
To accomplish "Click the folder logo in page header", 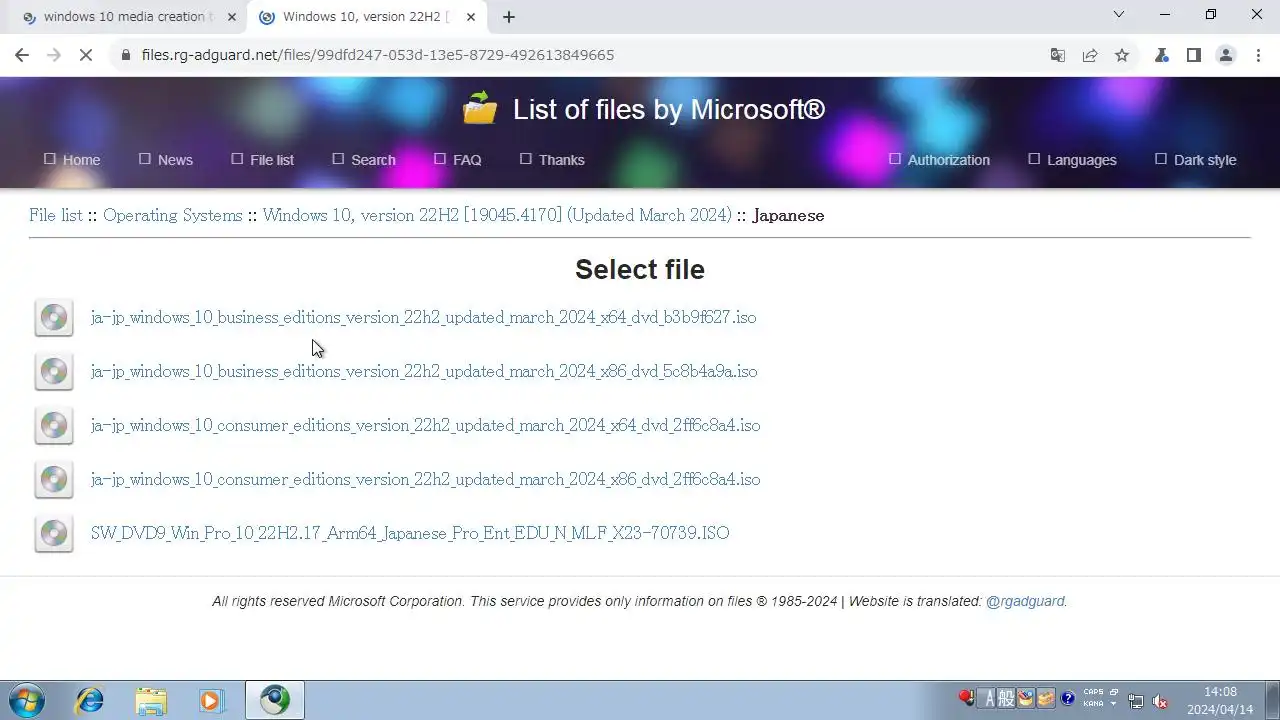I will point(480,108).
